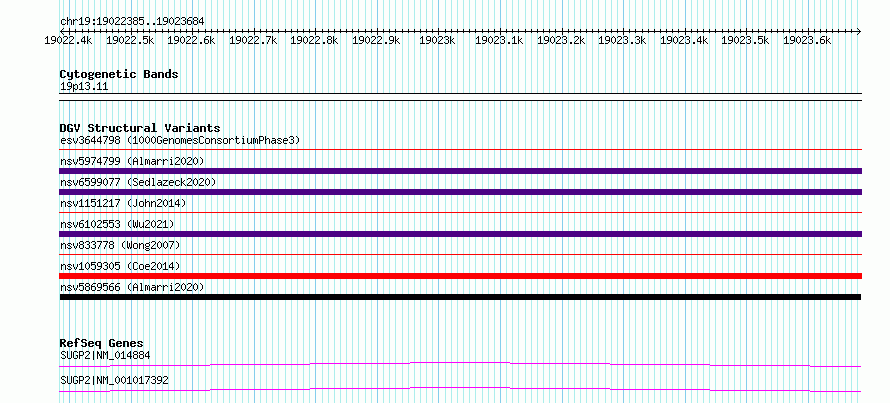Click ruler tick label 19022.9k
The height and width of the screenshot is (403, 890).
click(376, 40)
